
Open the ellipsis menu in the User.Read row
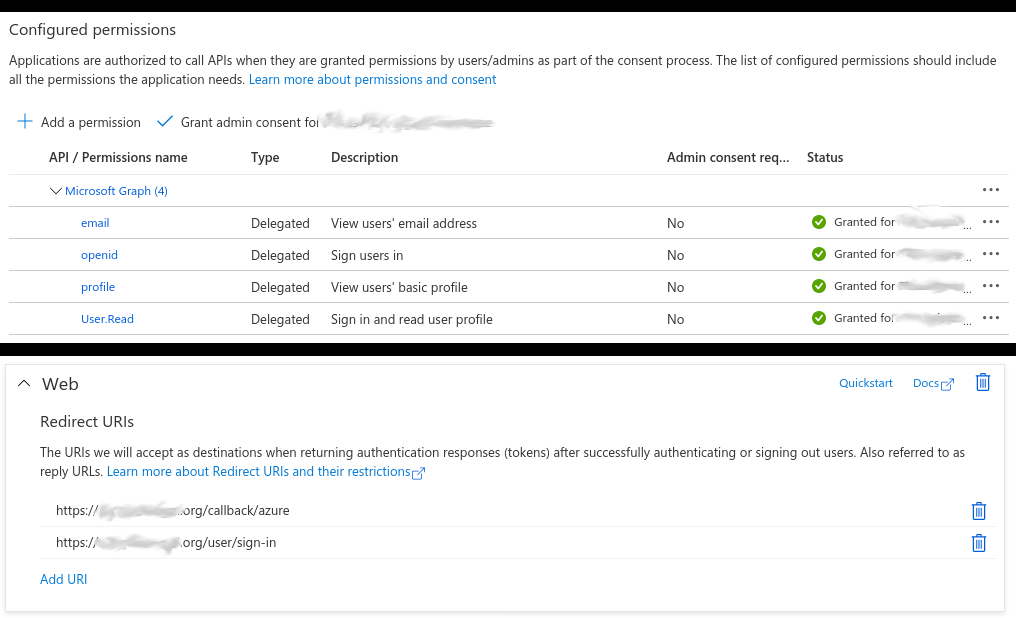(990, 318)
